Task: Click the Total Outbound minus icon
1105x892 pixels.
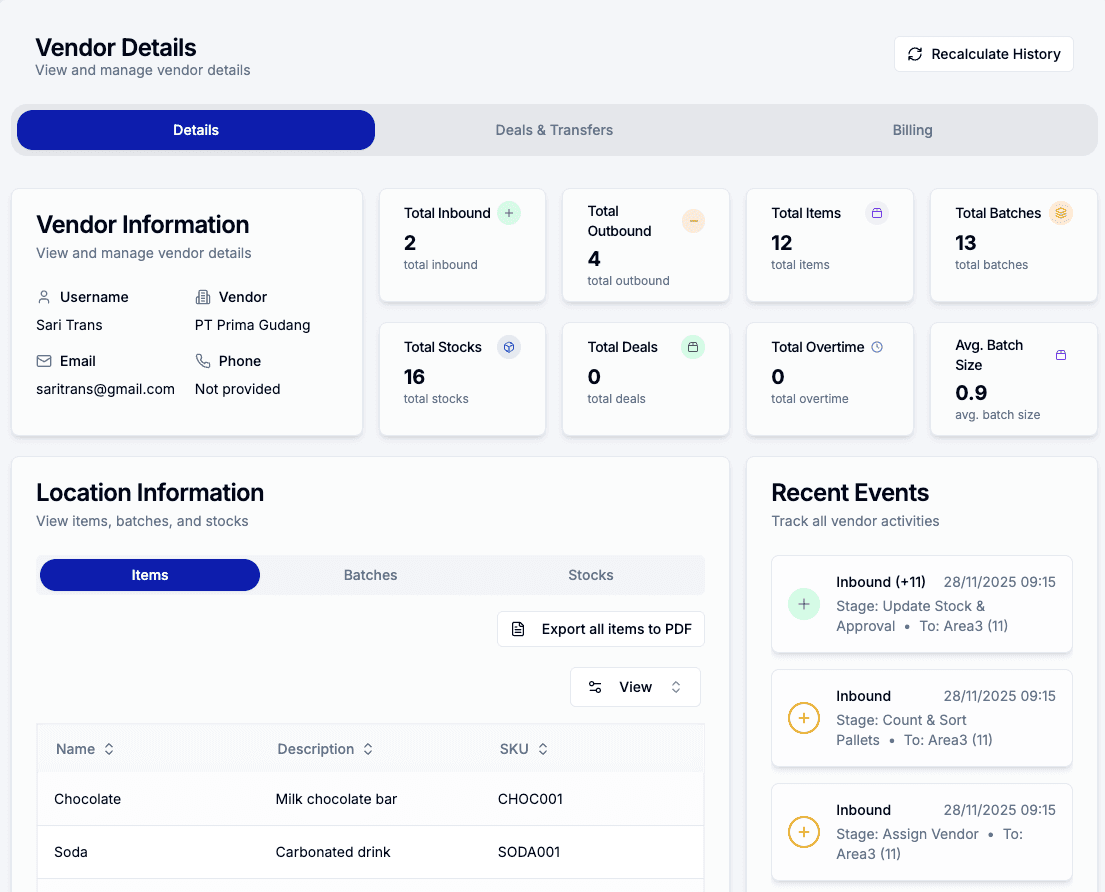Action: (693, 221)
